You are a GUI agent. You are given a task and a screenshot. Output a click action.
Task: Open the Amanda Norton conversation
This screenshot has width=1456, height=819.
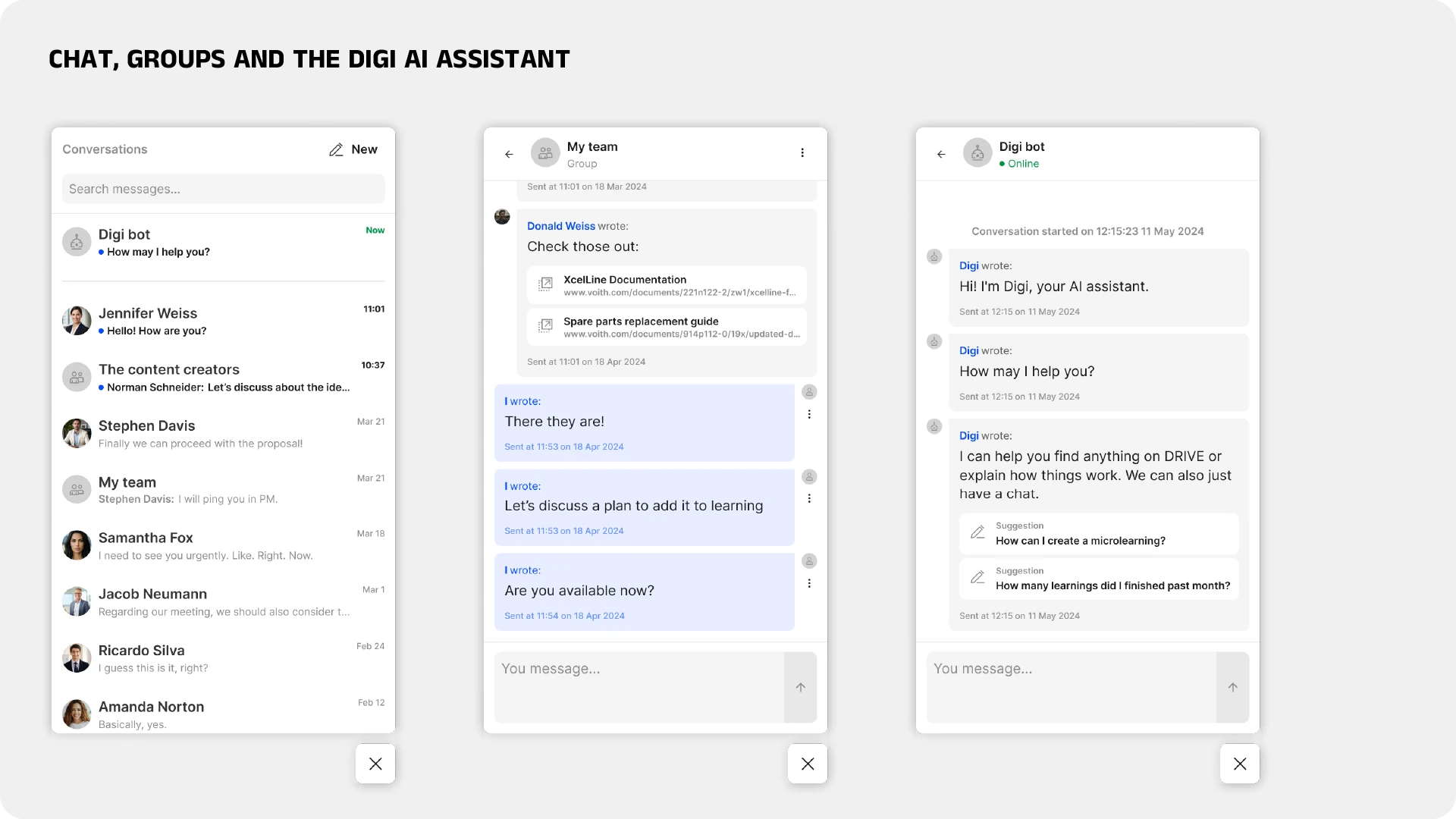[224, 714]
